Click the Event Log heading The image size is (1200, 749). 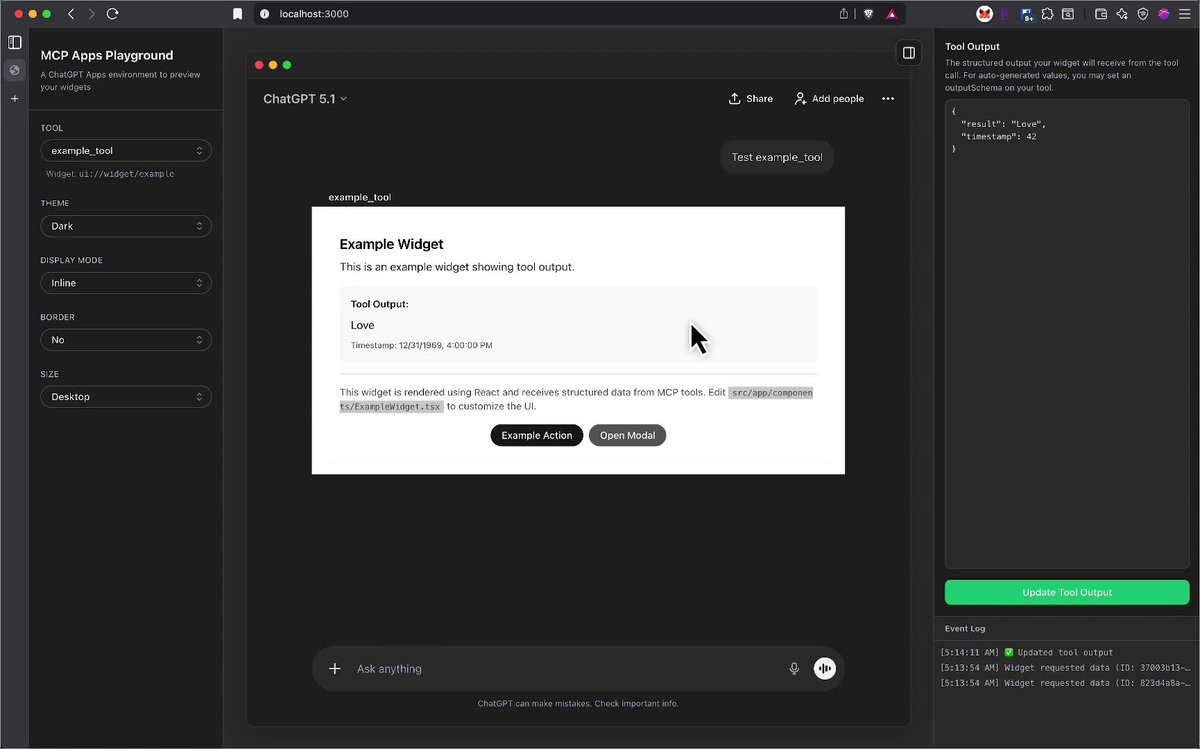pos(965,628)
